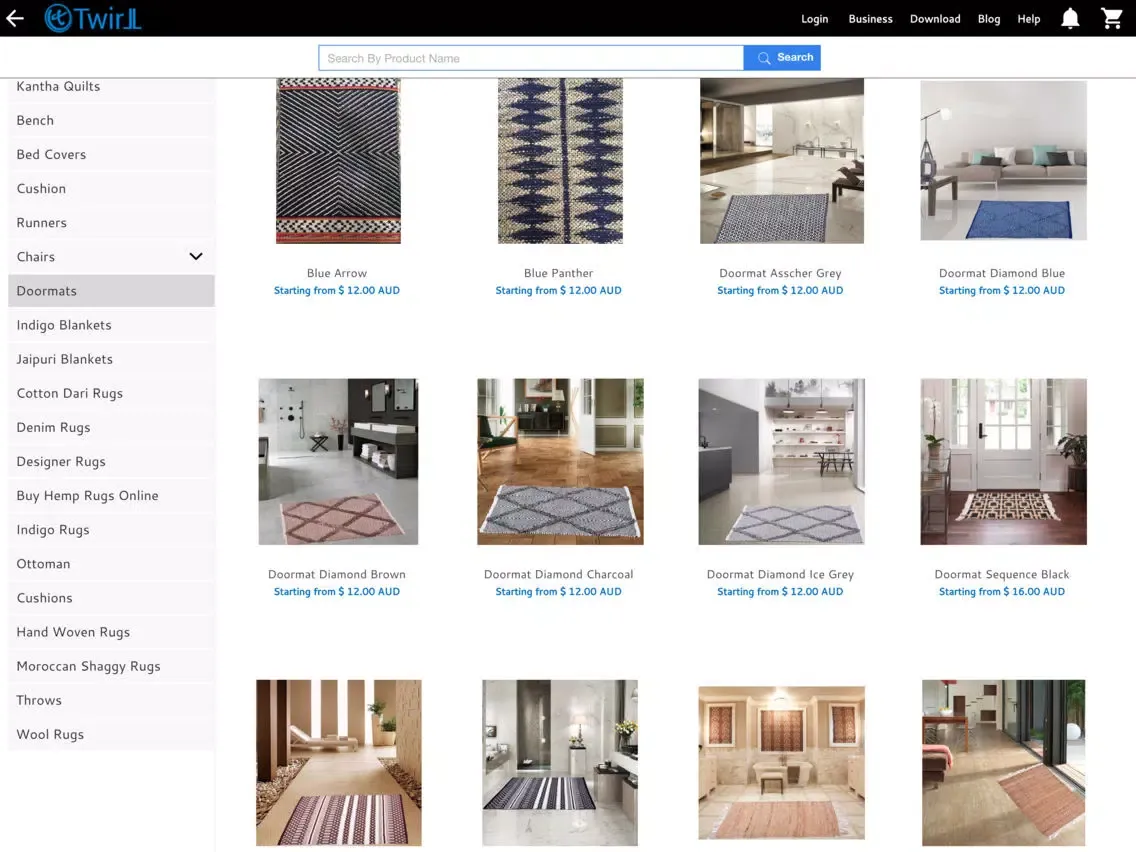Open the Cushions category
This screenshot has height=852, width=1136.
[112, 597]
